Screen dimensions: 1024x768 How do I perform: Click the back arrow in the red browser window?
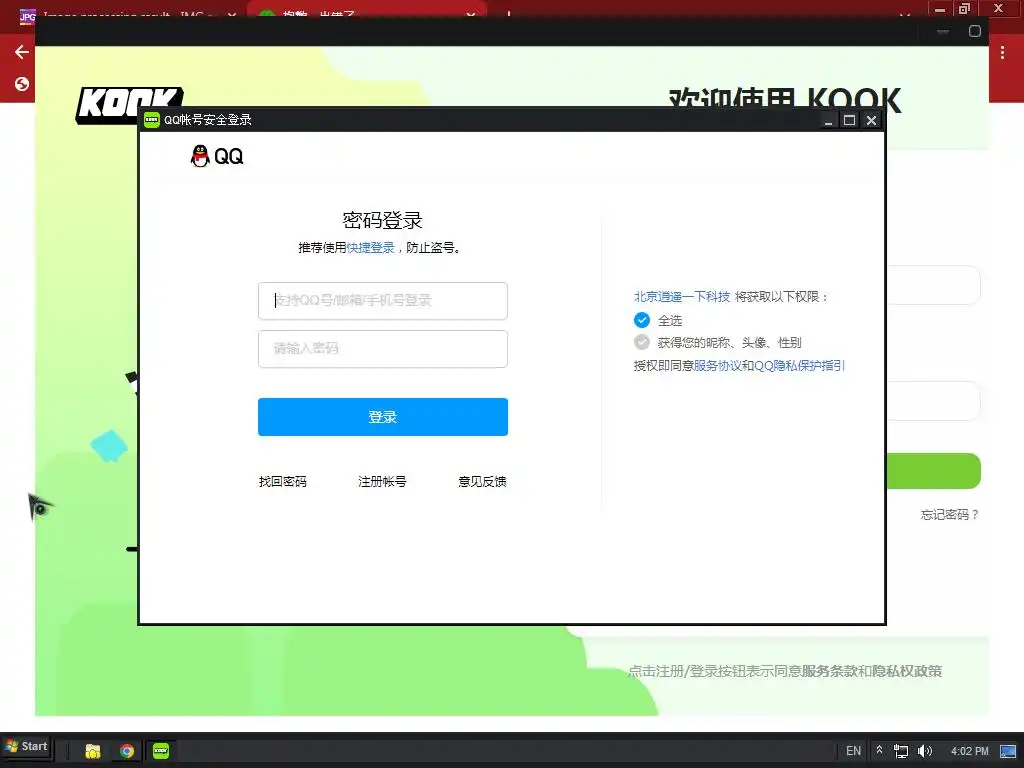[22, 52]
